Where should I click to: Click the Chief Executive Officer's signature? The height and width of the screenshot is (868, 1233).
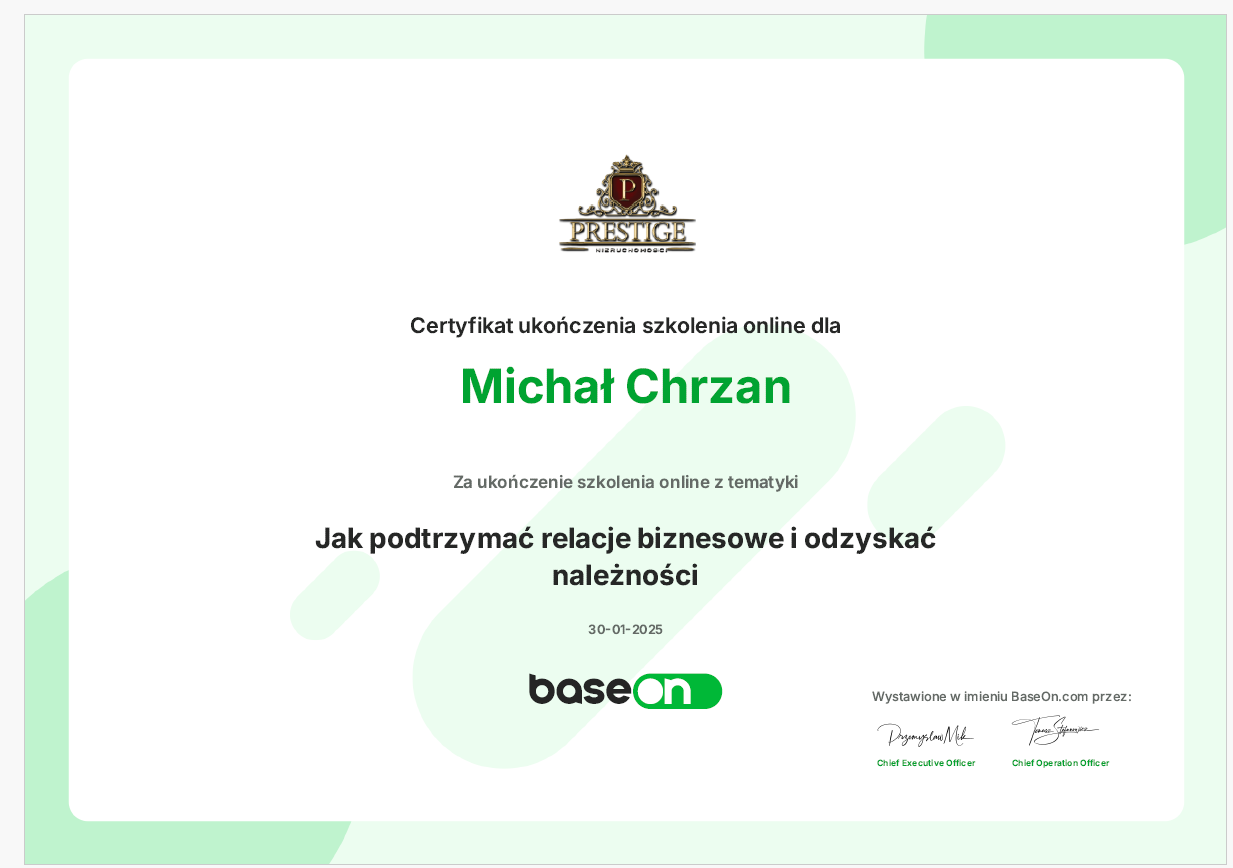coord(925,735)
